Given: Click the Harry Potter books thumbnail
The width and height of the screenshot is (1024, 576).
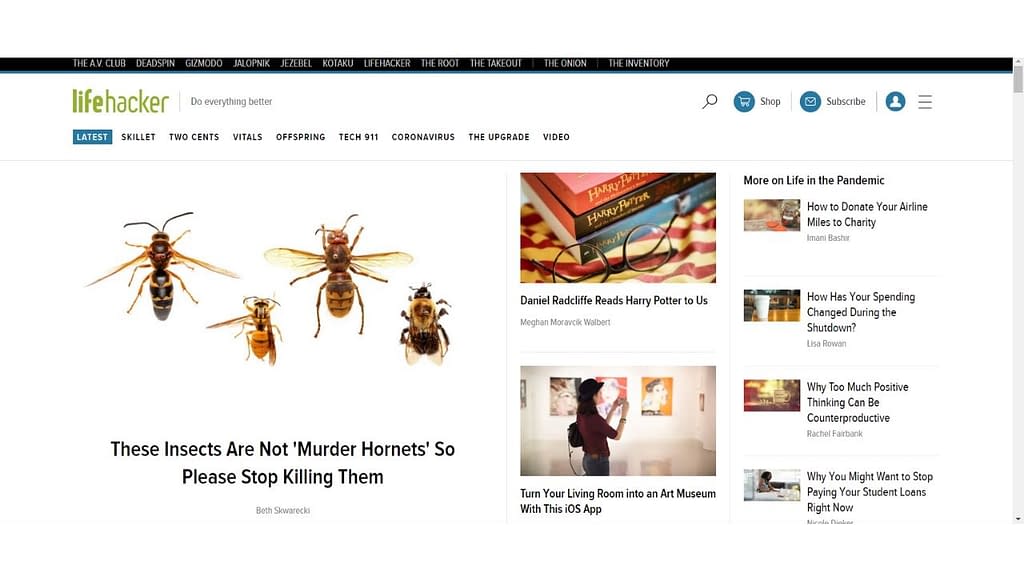Looking at the screenshot, I should click(618, 228).
